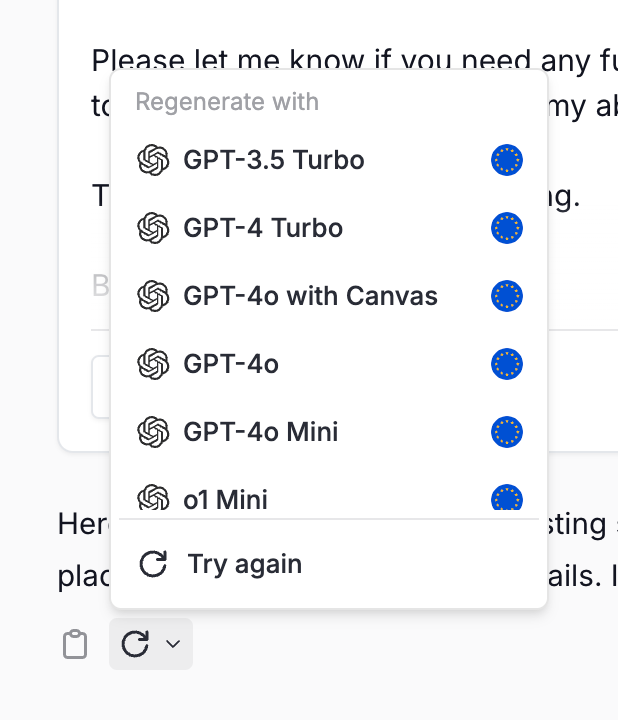
Task: Select GPT-4o with Canvas model
Action: pyautogui.click(x=310, y=296)
